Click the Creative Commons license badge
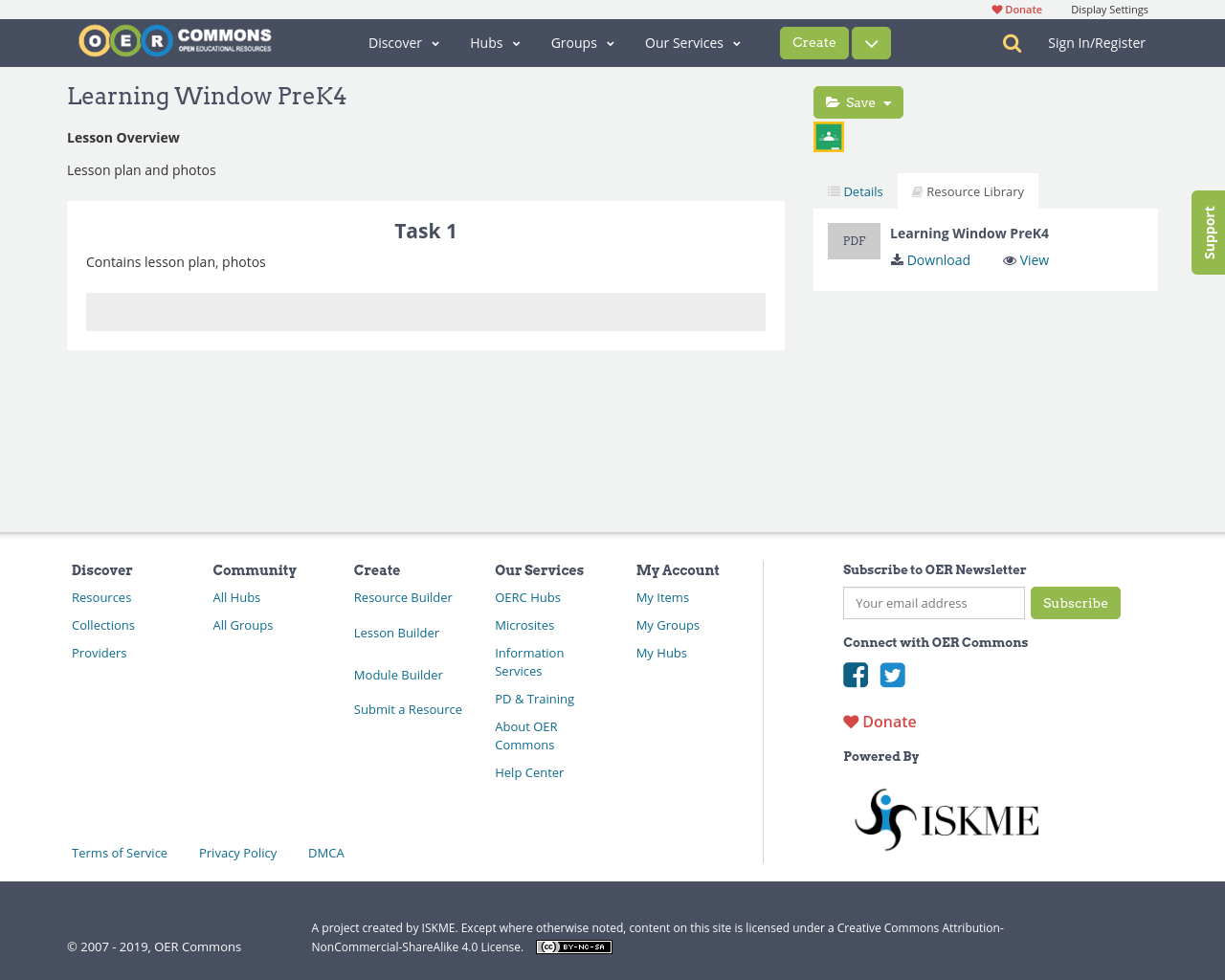Viewport: 1225px width, 980px height. pyautogui.click(x=573, y=947)
